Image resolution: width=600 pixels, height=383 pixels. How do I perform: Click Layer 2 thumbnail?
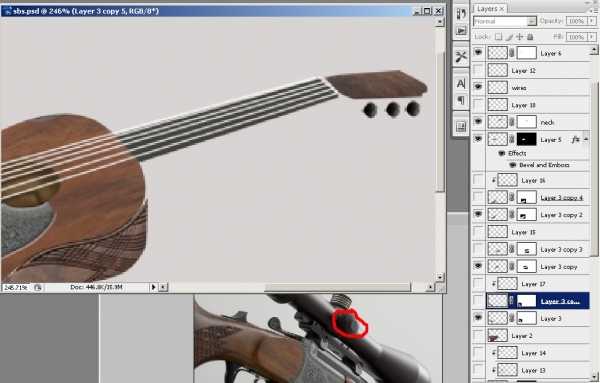click(497, 336)
